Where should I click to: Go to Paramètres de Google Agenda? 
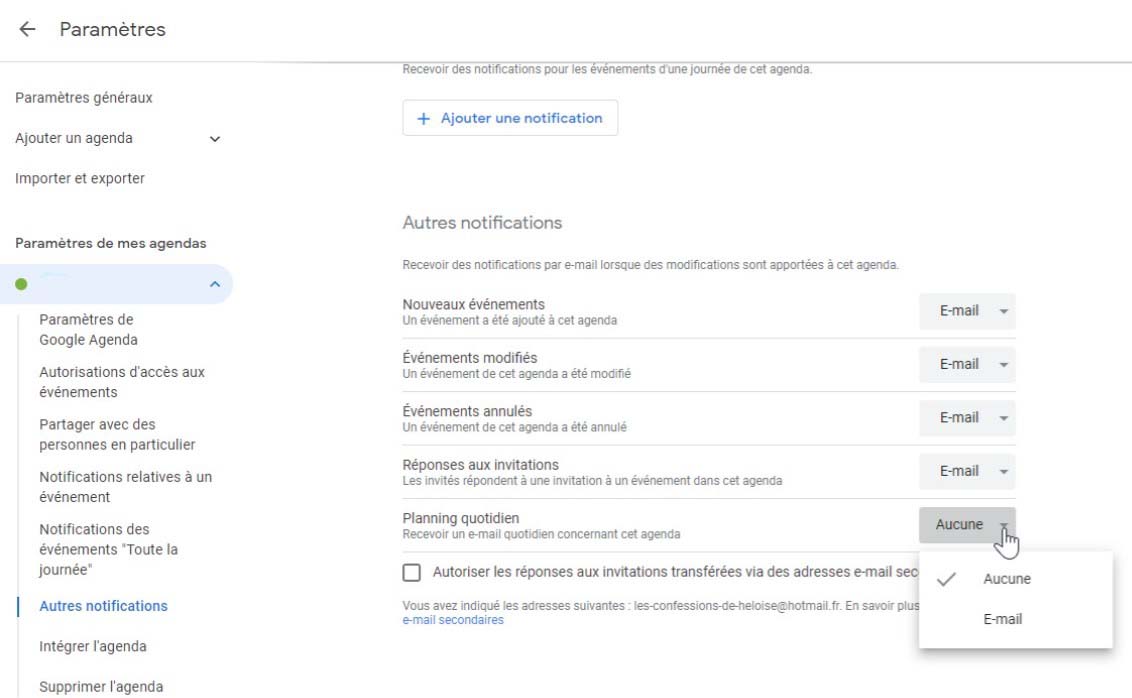pyautogui.click(x=88, y=329)
